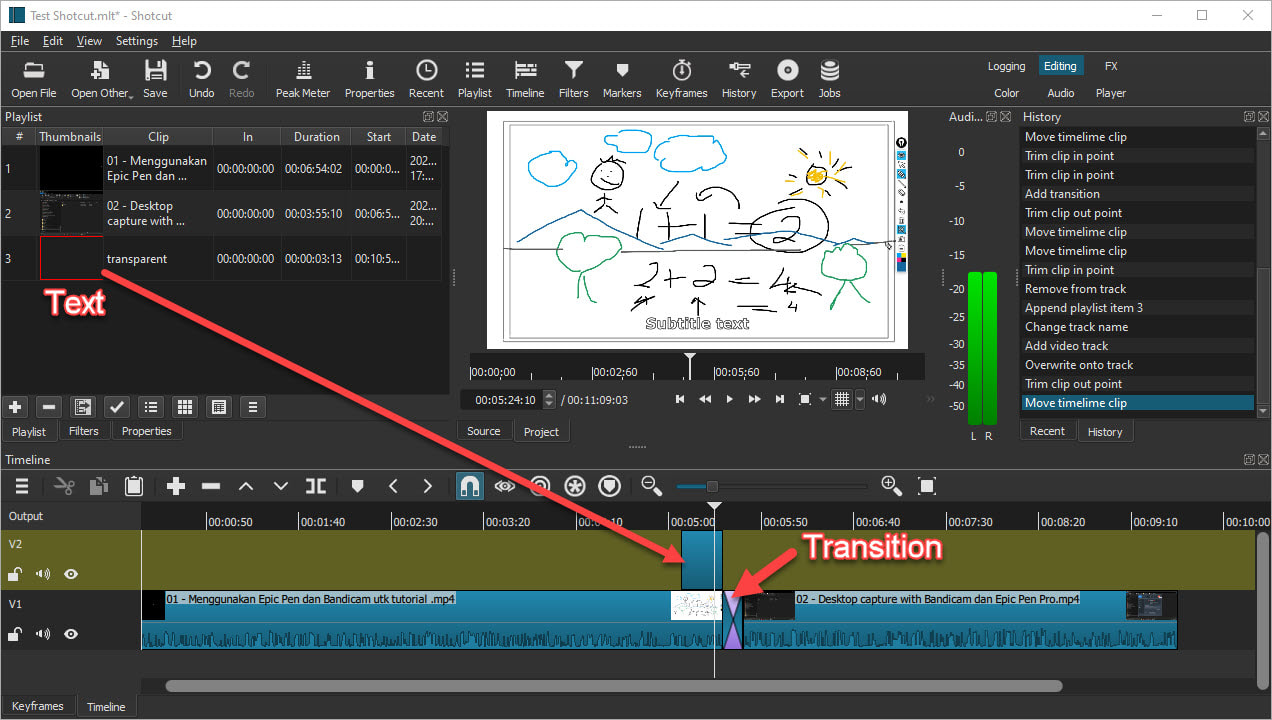Split clip at playhead
Image resolution: width=1272 pixels, height=720 pixels.
click(316, 486)
